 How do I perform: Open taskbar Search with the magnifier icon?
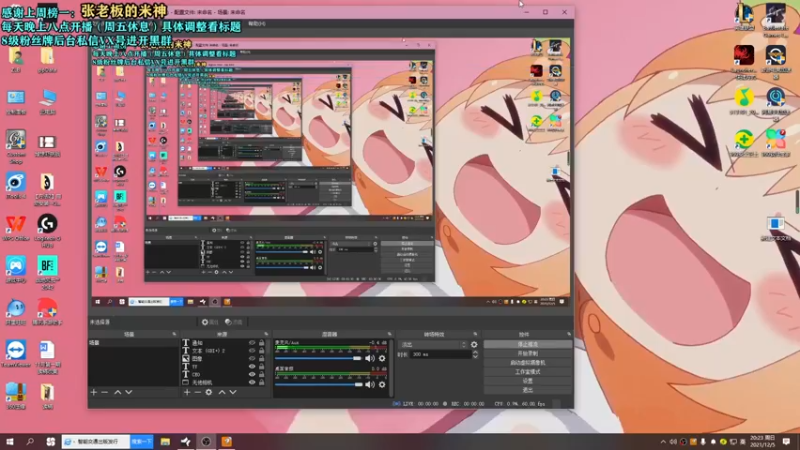tap(30, 441)
